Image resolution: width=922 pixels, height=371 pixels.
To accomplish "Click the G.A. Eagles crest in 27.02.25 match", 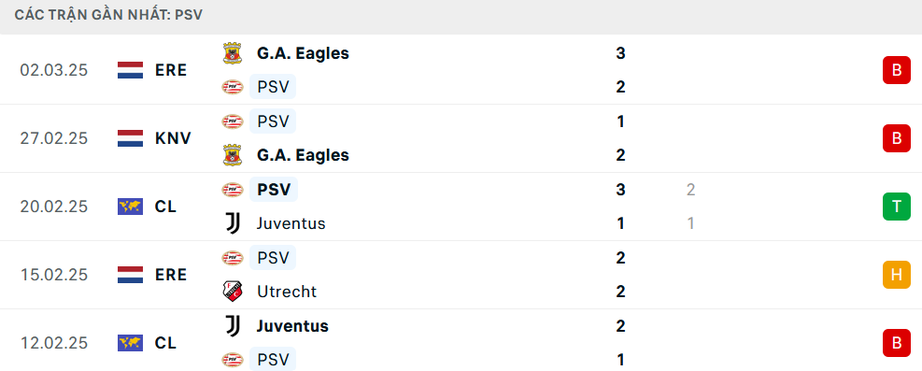I will coord(232,155).
